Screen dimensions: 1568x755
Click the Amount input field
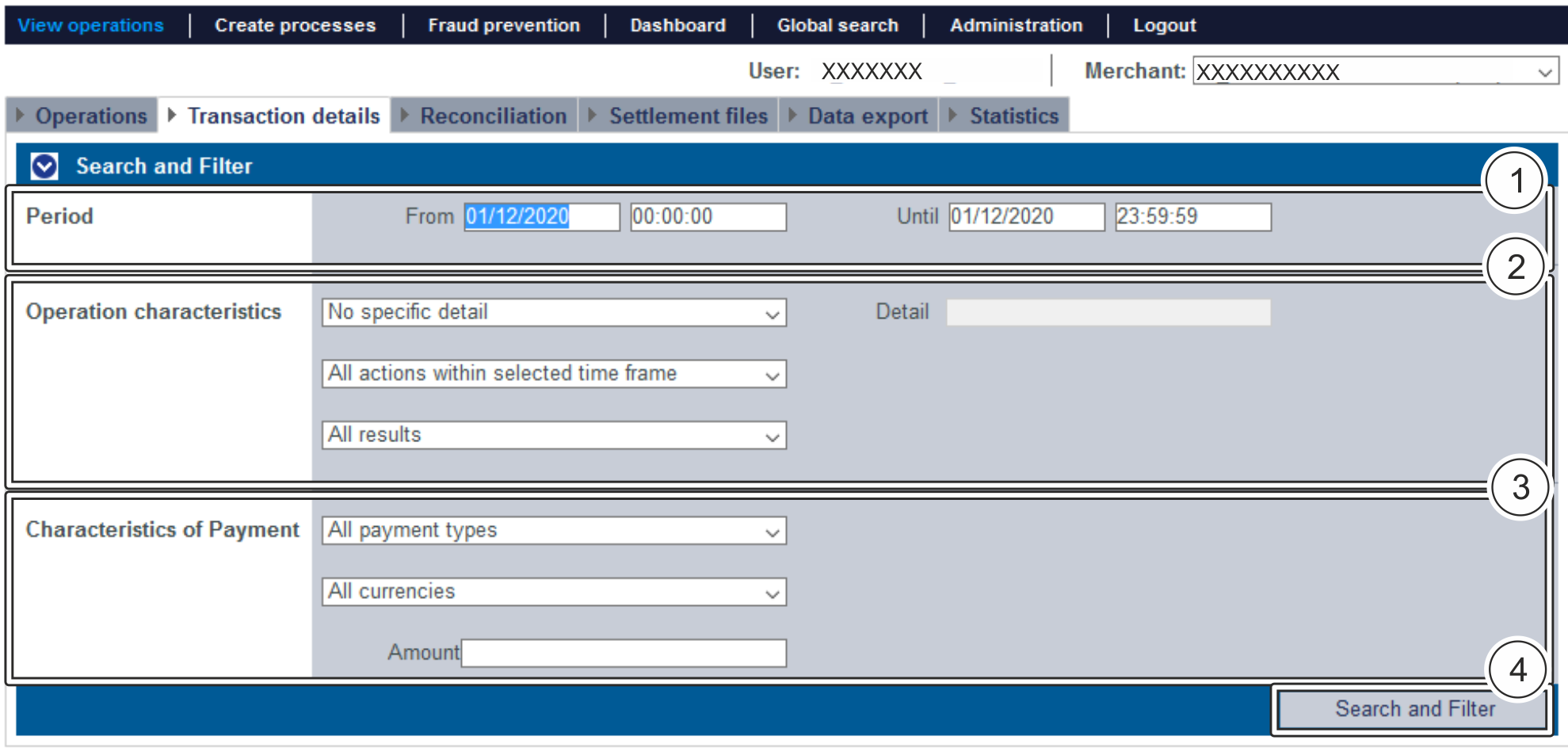pyautogui.click(x=624, y=653)
